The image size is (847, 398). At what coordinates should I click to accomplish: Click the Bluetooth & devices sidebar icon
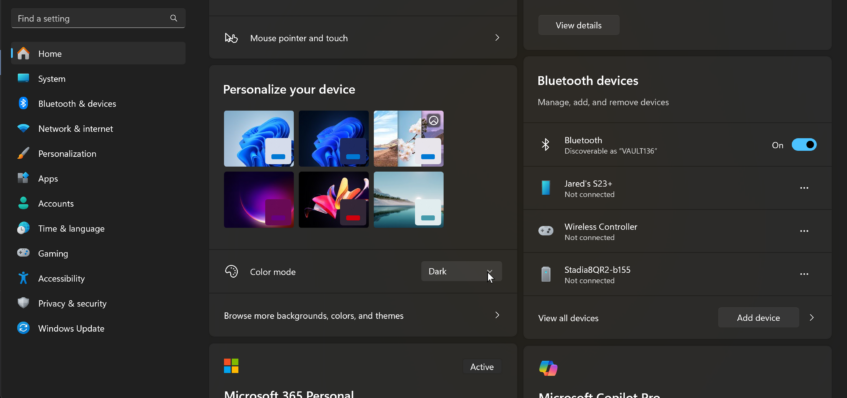tap(23, 103)
